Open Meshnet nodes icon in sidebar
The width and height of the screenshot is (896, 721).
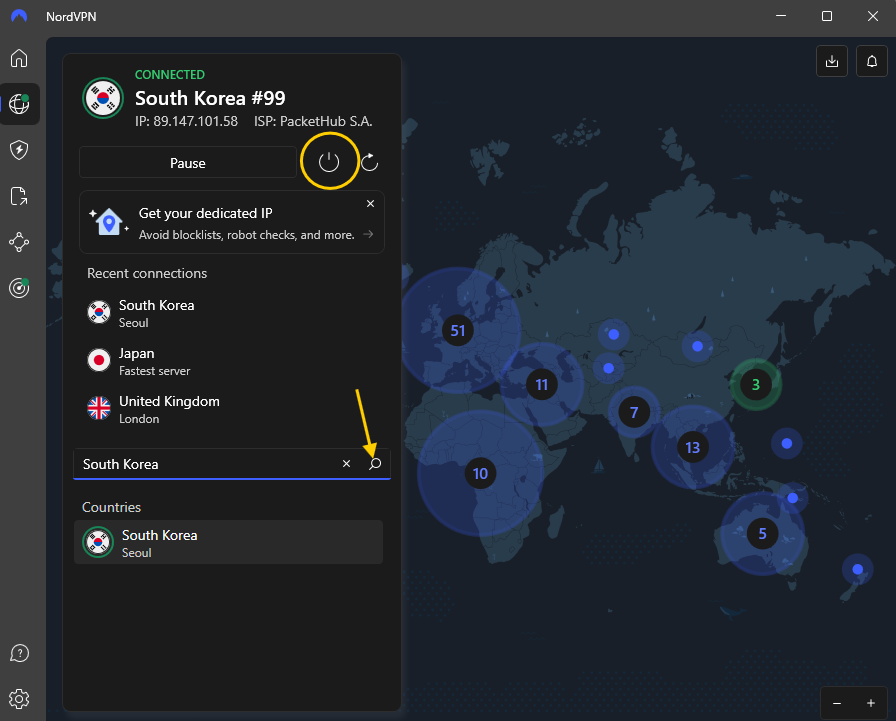19,242
